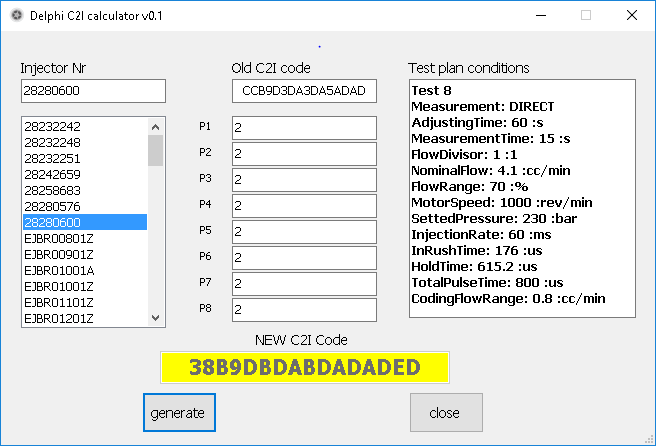
Task: Select injector EJBR00801Z in the list
Action: [x=85, y=238]
